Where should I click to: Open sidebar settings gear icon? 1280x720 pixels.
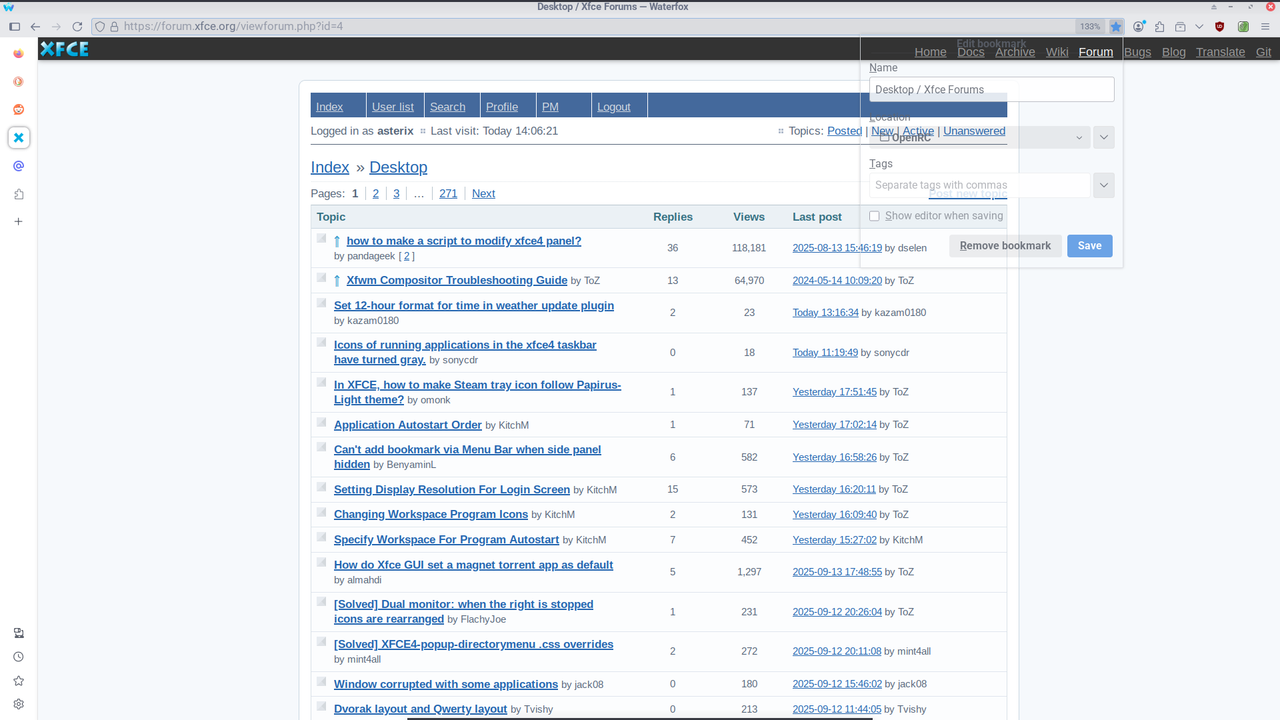click(18, 704)
